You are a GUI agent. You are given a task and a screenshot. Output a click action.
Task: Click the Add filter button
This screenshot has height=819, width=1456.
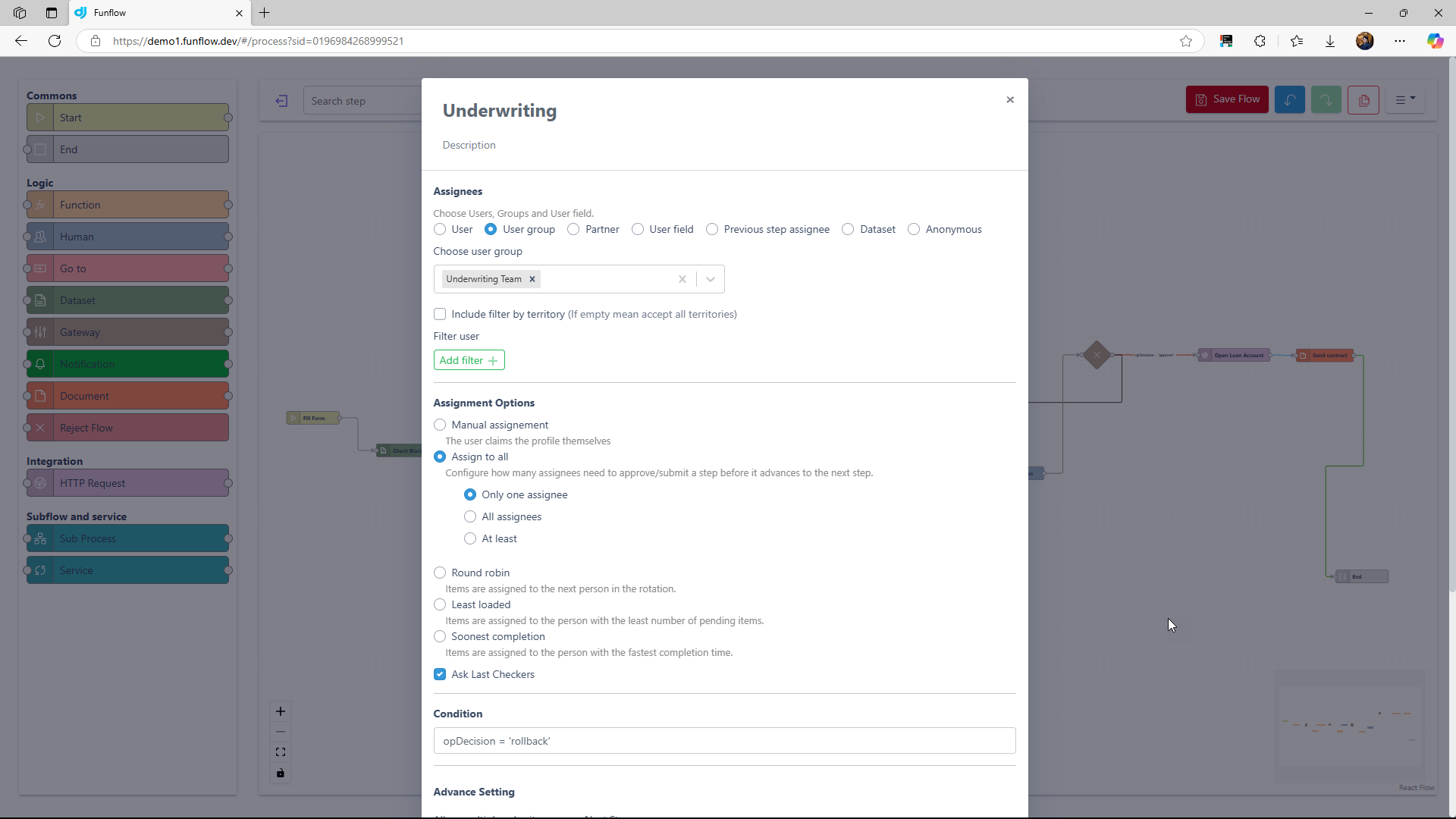pos(469,360)
